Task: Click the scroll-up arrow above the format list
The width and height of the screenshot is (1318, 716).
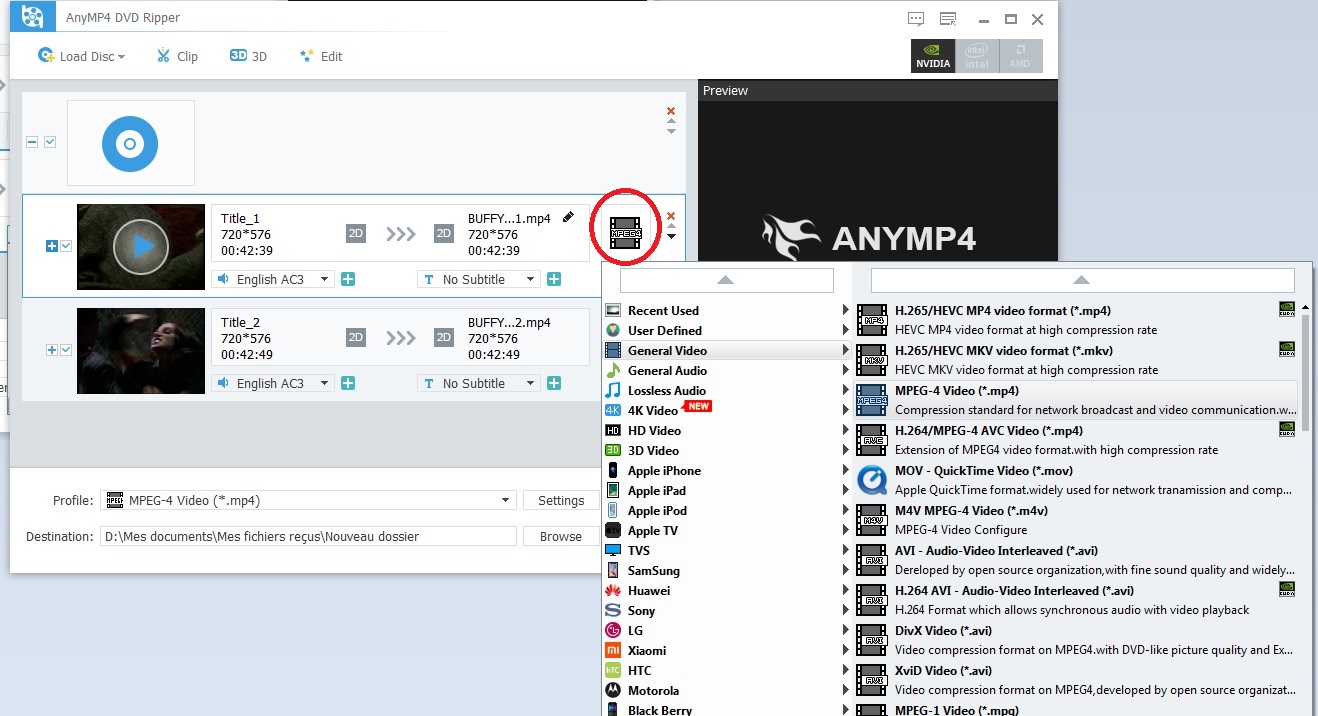Action: tap(1083, 280)
